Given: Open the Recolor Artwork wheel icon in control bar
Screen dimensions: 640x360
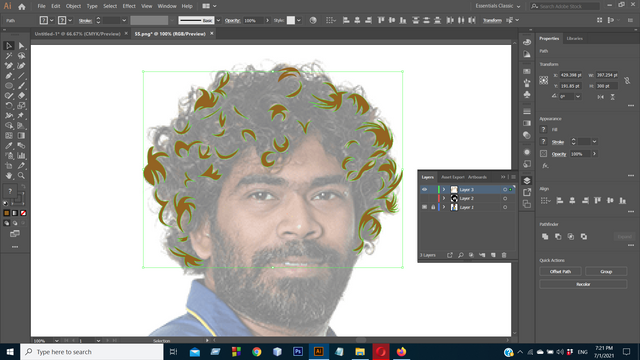Looking at the screenshot, I should coord(313,20).
